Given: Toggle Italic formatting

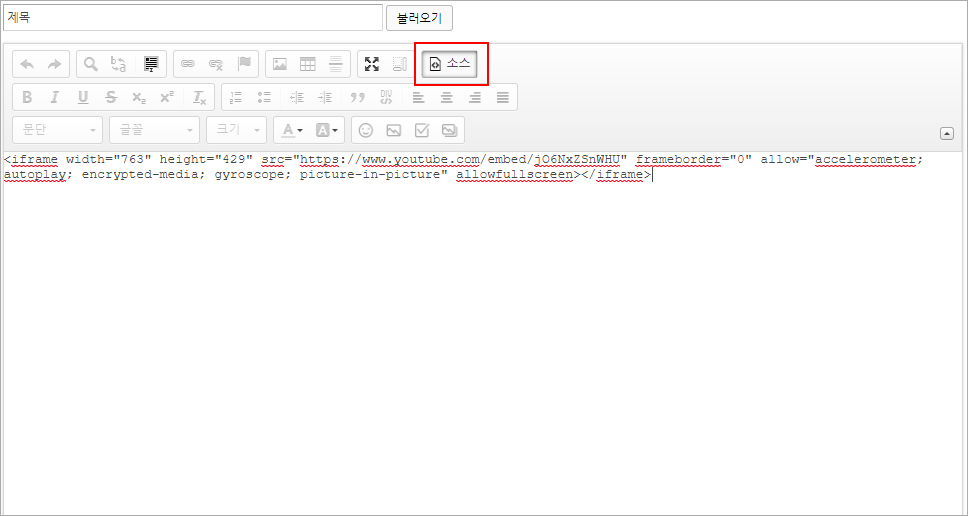Looking at the screenshot, I should click(x=54, y=97).
